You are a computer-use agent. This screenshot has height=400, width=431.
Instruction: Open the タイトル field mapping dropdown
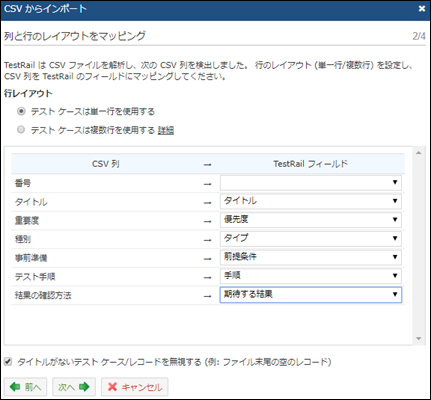click(311, 201)
